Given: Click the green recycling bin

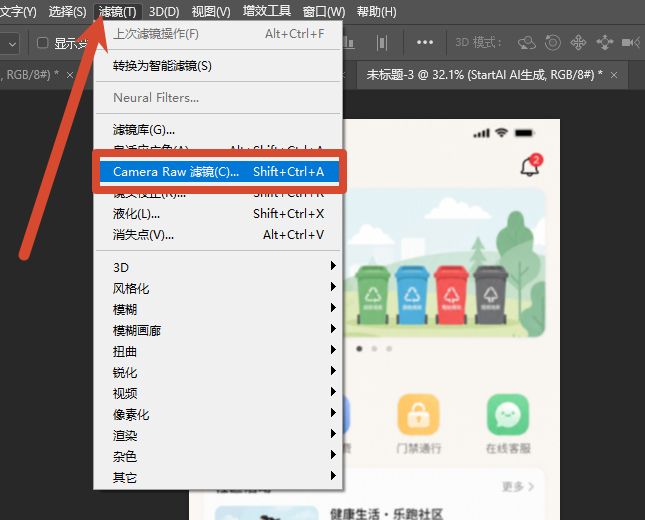Looking at the screenshot, I should click(x=373, y=295).
